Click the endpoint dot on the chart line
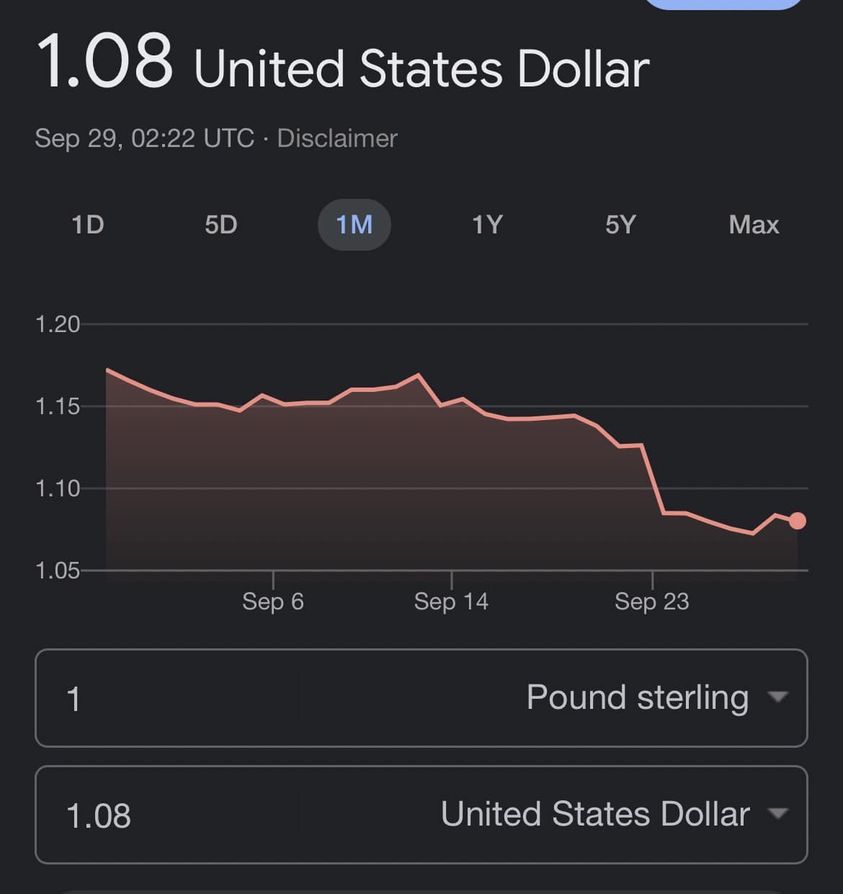This screenshot has width=843, height=894. click(797, 520)
